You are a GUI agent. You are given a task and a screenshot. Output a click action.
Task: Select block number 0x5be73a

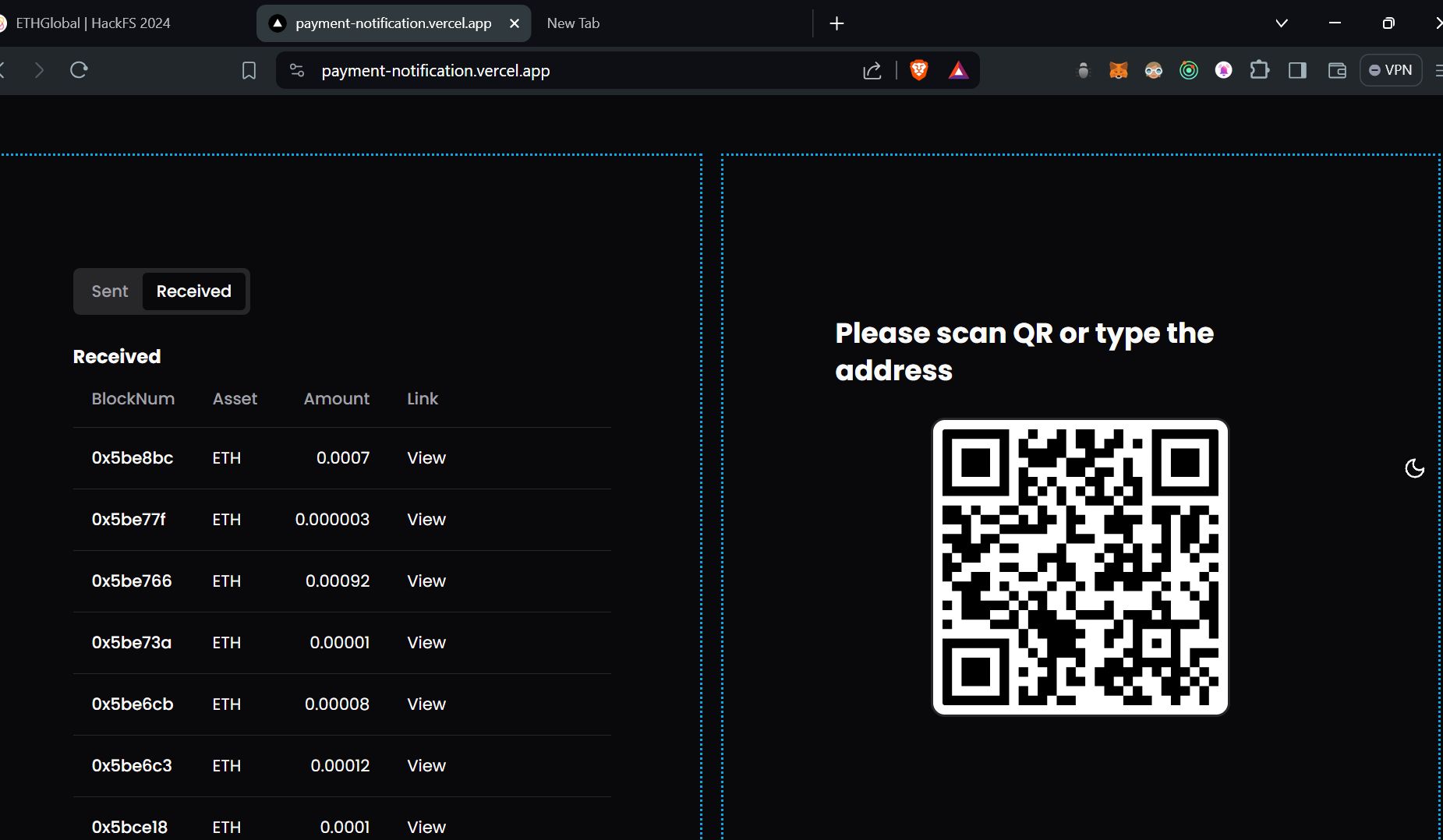pyautogui.click(x=132, y=643)
